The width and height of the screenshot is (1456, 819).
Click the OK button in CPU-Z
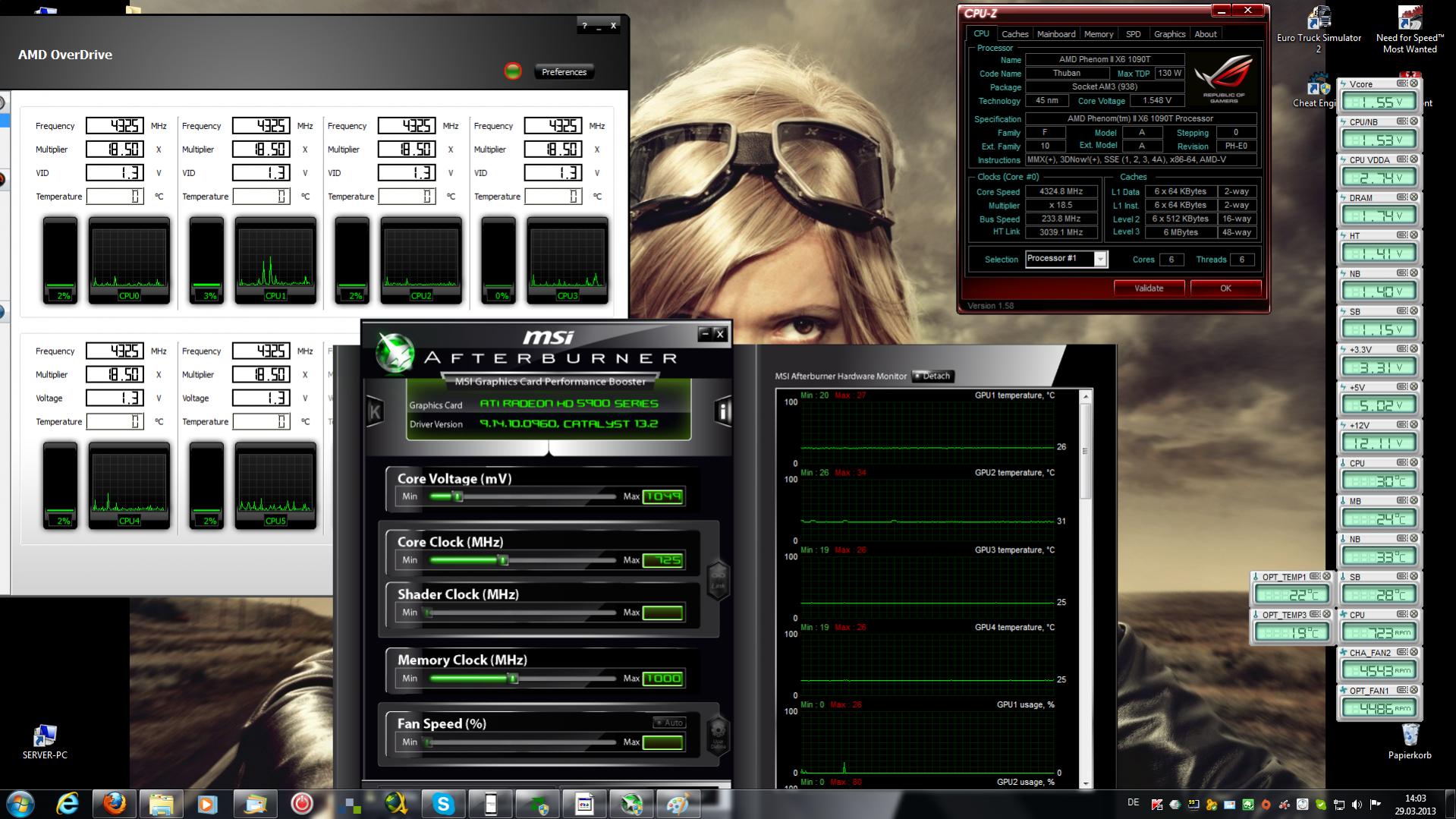[1225, 288]
